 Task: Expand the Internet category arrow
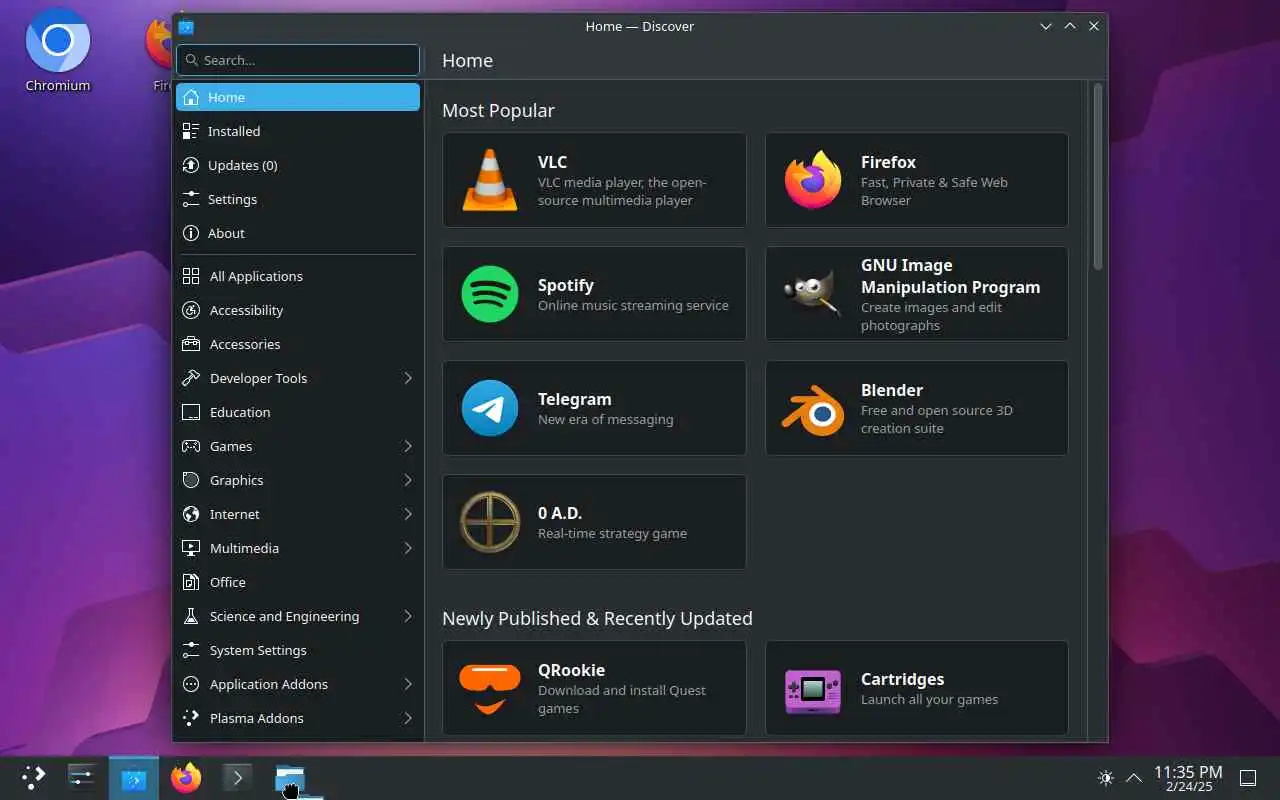click(x=408, y=514)
